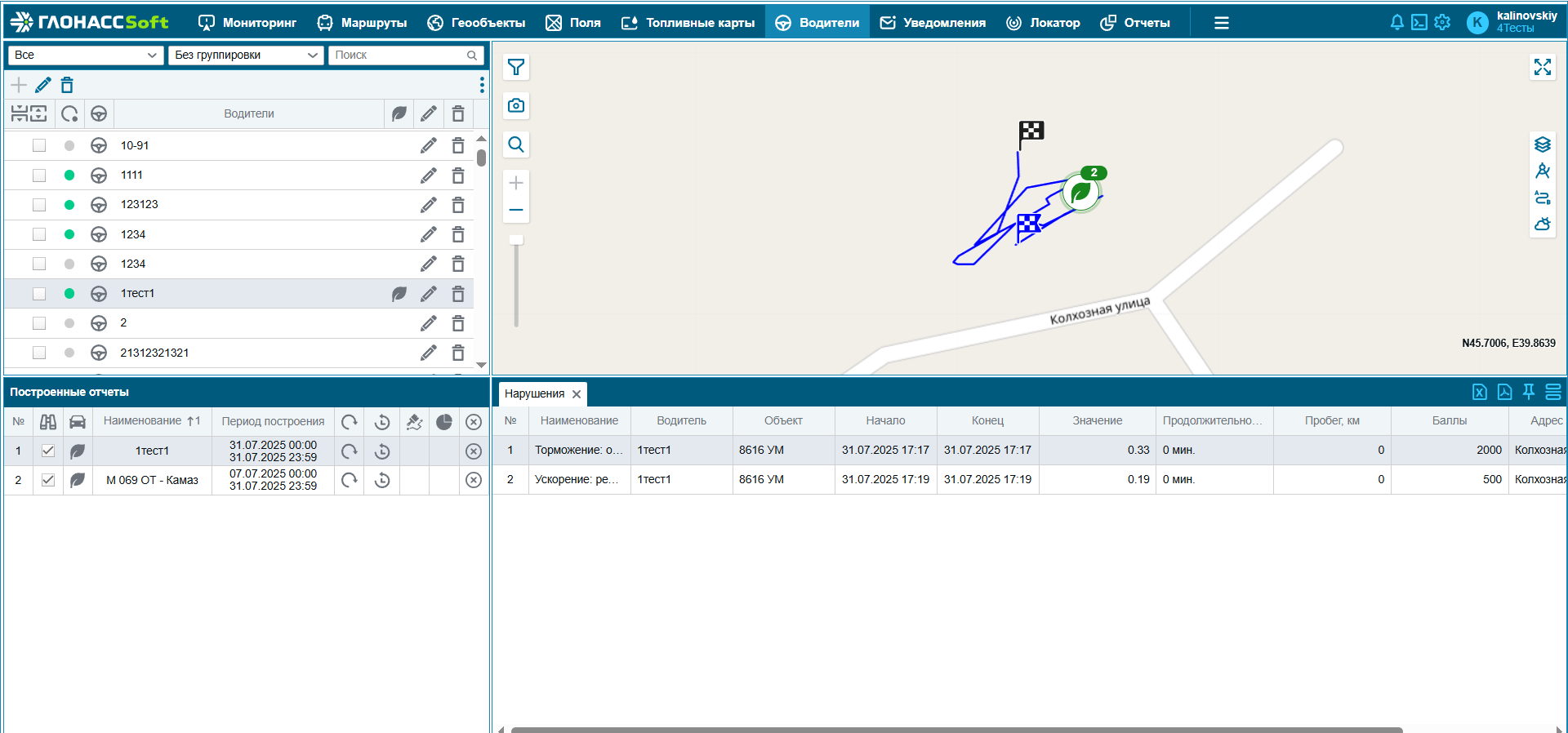This screenshot has height=733, width=1568.
Task: Uncheck the М 069 ОТ - Камаз report checkbox
Action: pyautogui.click(x=48, y=480)
